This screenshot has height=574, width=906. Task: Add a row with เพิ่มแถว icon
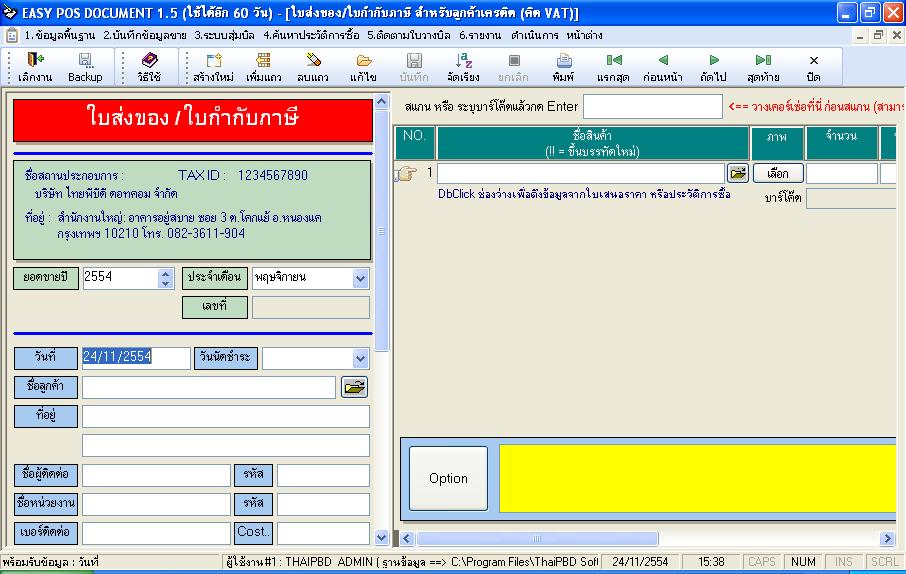click(x=263, y=67)
